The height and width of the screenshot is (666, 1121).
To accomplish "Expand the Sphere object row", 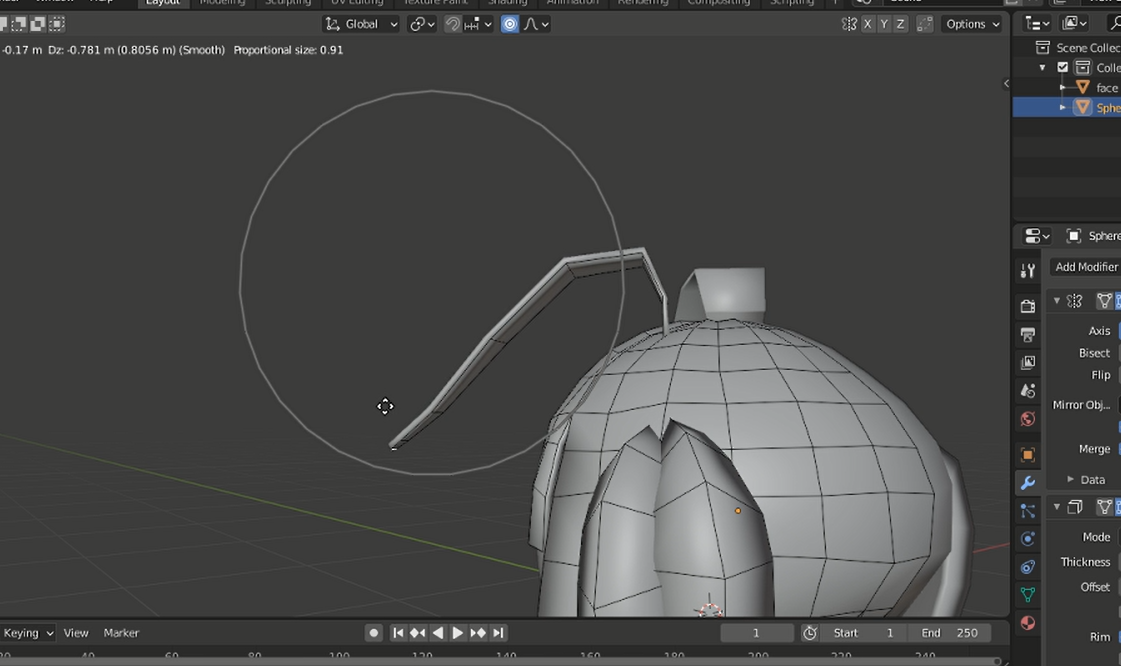I will tap(1062, 108).
